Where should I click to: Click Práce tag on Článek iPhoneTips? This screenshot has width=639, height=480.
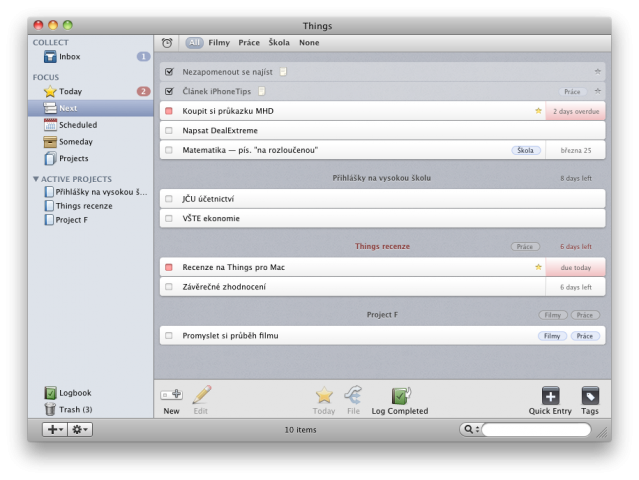(x=572, y=92)
